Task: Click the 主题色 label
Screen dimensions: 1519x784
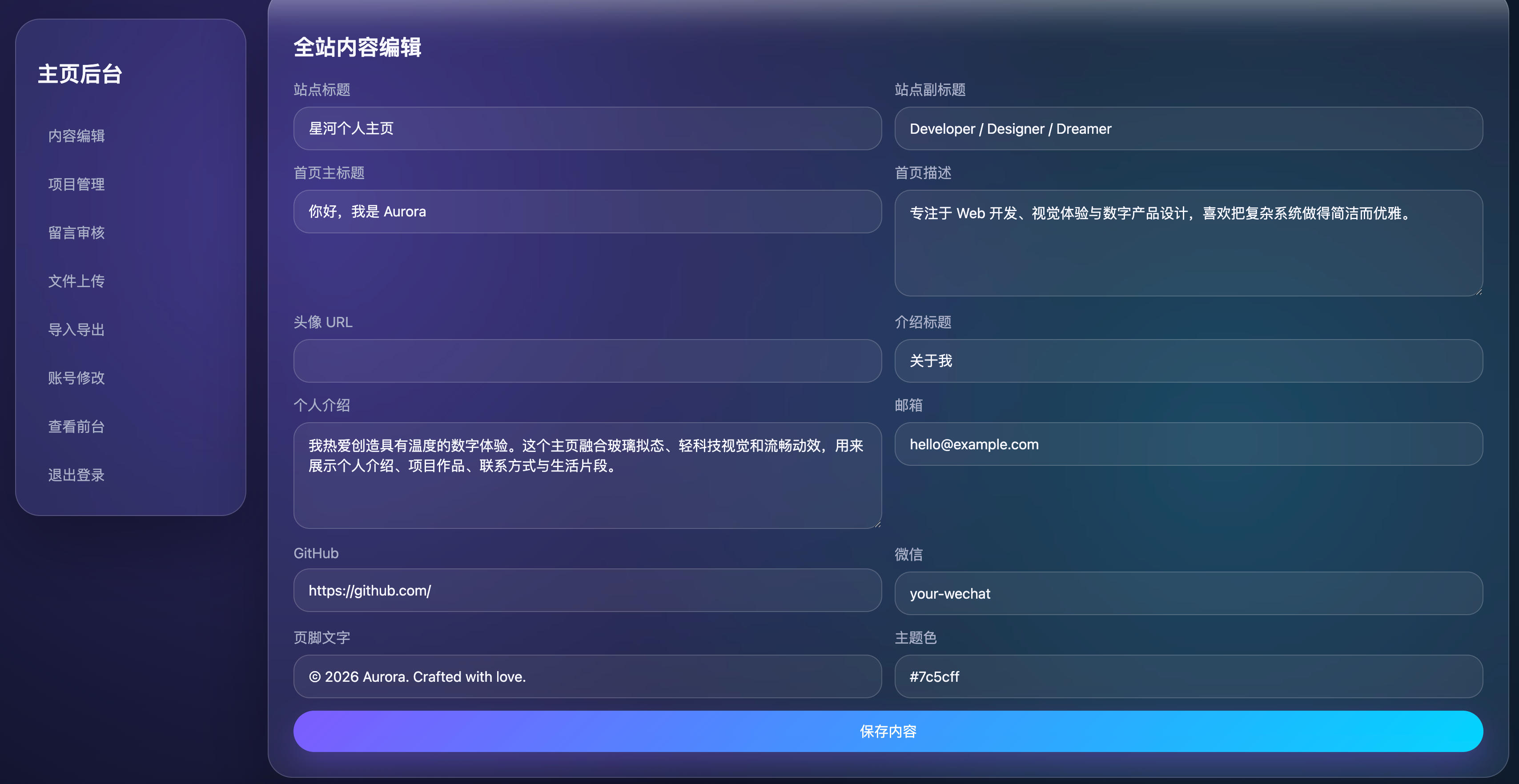Action: coord(916,637)
